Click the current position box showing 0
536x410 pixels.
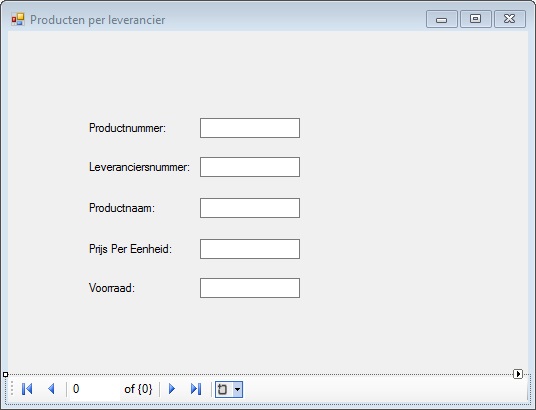coord(95,389)
